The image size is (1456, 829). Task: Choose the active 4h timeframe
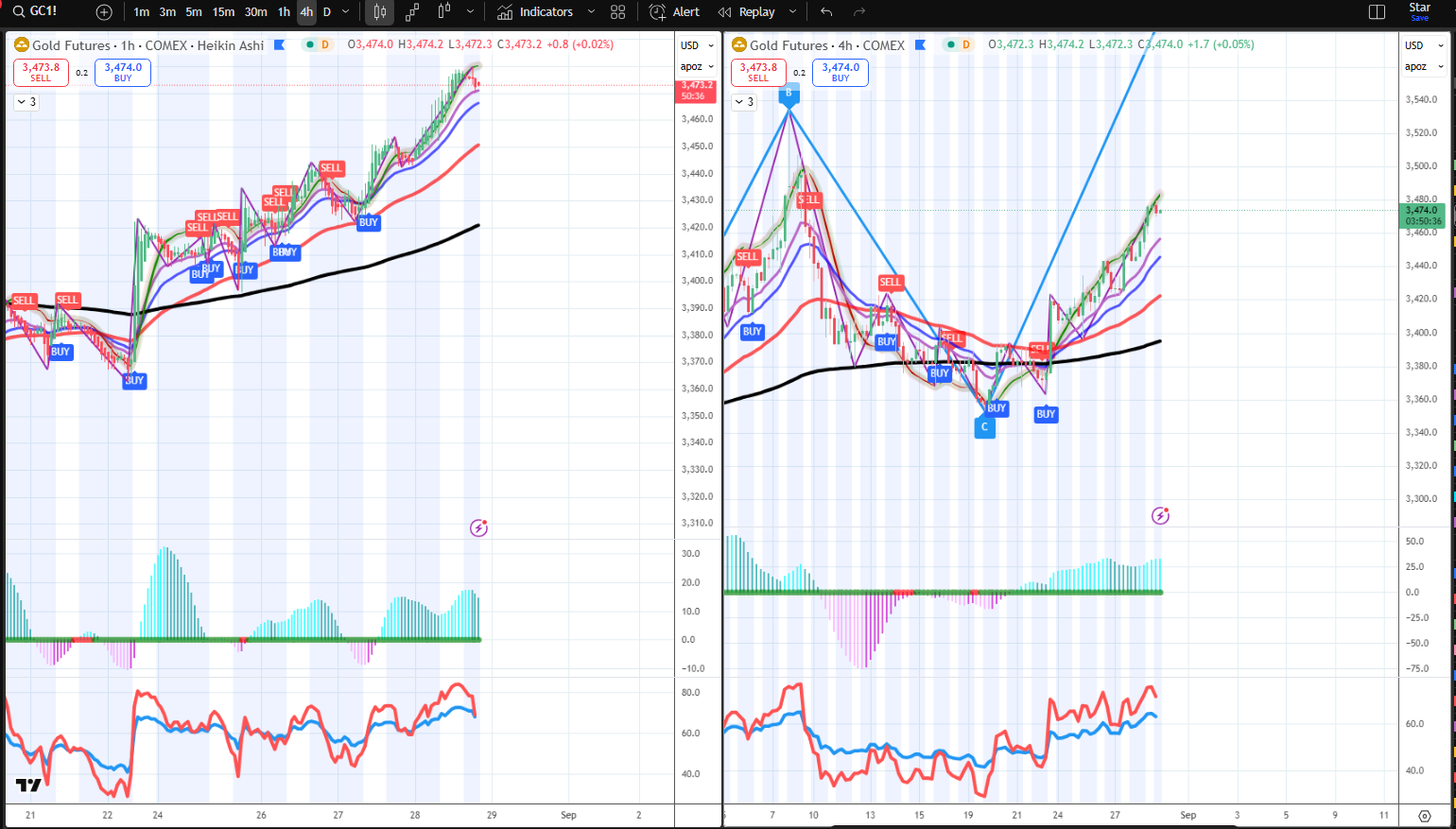(x=306, y=12)
